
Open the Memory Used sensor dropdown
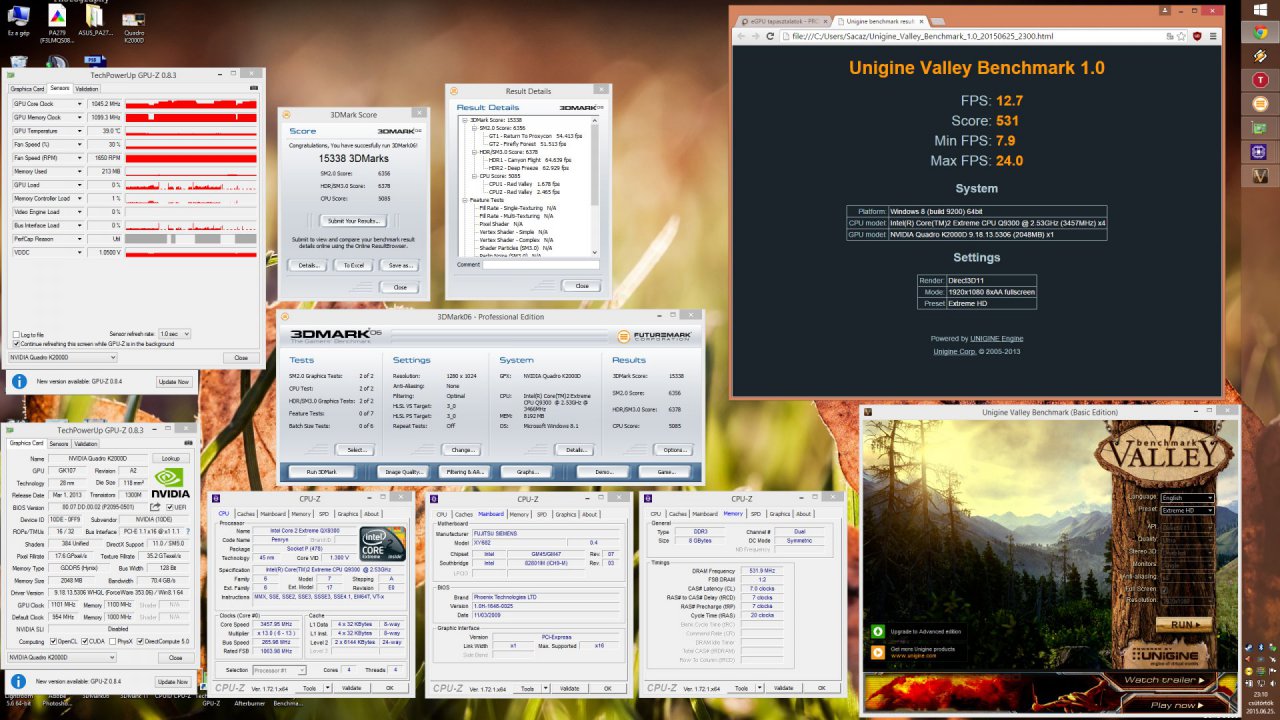point(80,171)
